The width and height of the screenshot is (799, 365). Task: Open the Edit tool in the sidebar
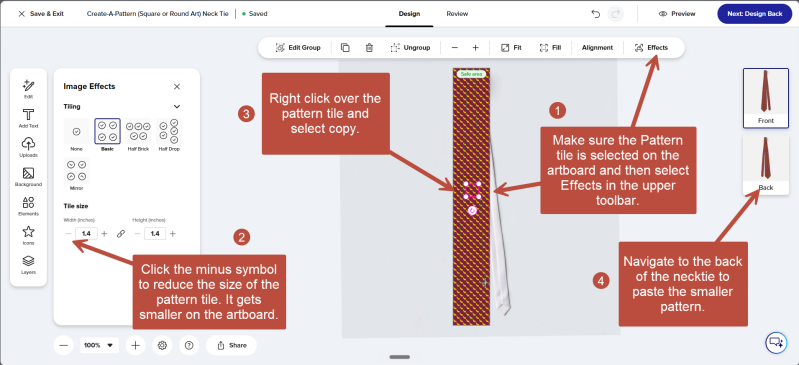(x=29, y=89)
